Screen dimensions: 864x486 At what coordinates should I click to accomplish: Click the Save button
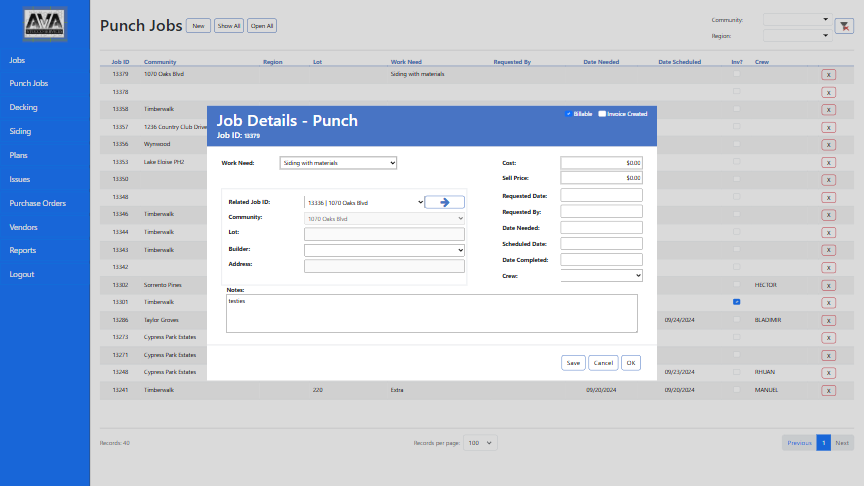[x=573, y=363]
